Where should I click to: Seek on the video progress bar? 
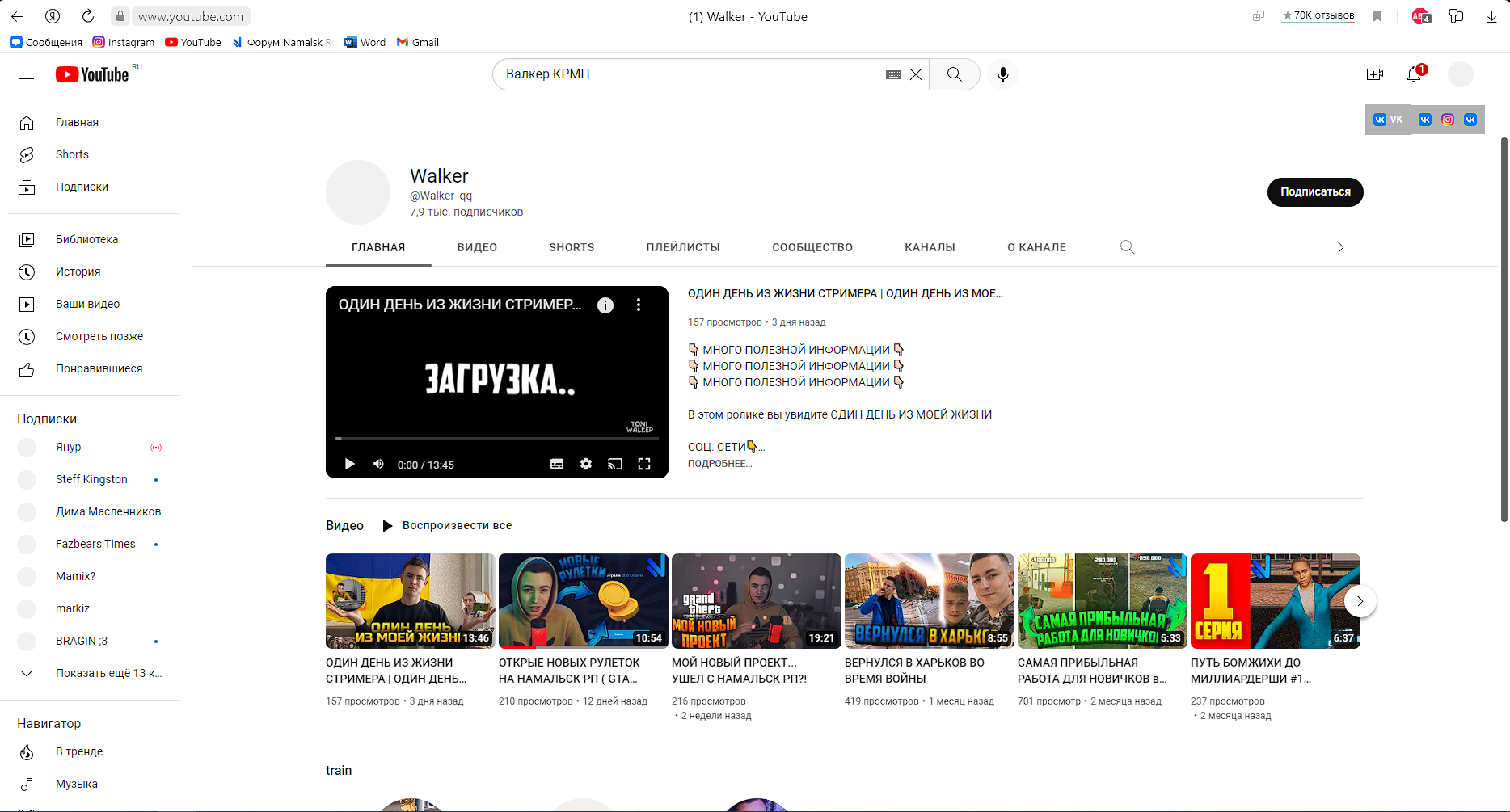497,438
